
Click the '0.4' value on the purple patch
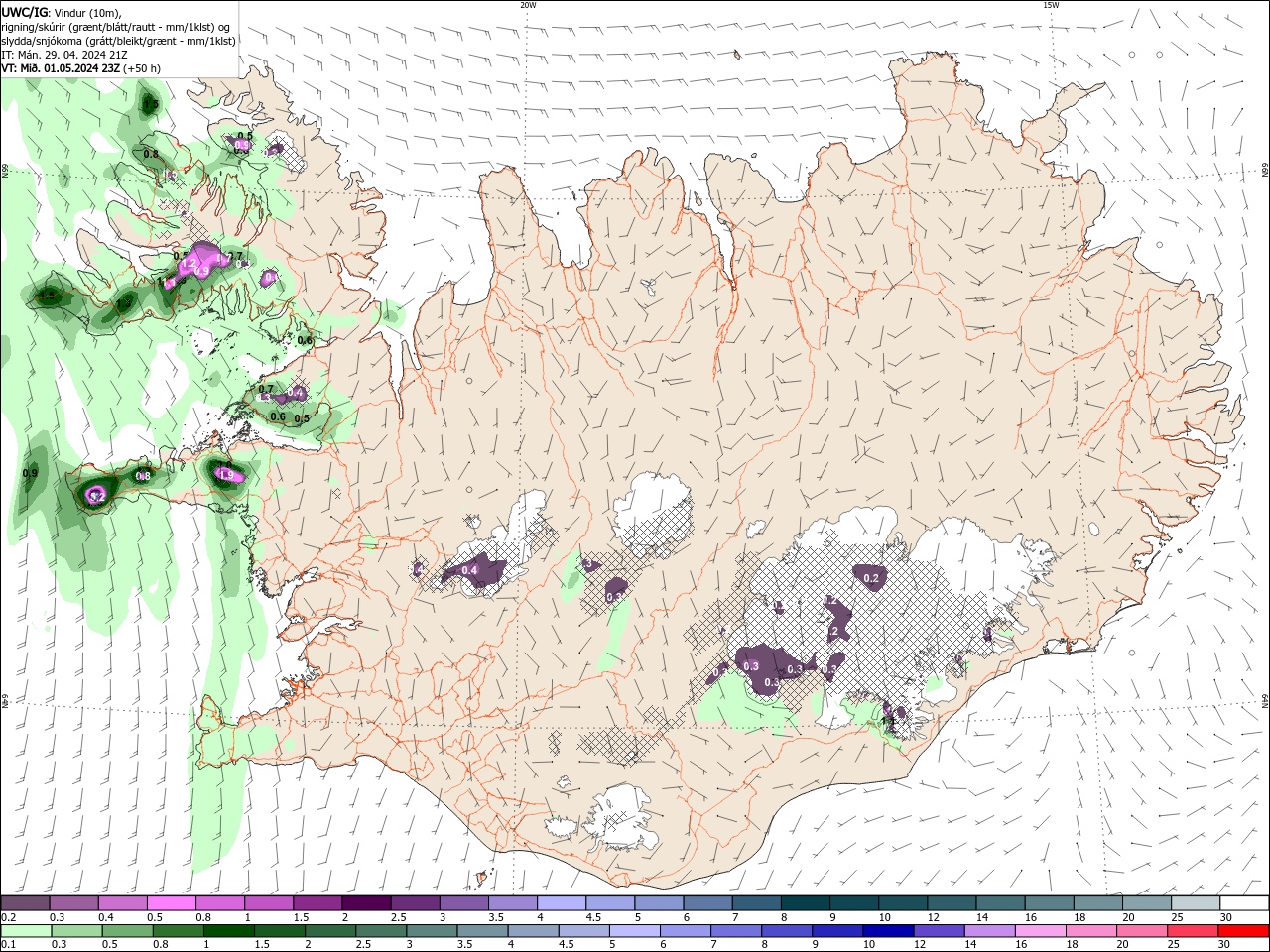pos(469,570)
